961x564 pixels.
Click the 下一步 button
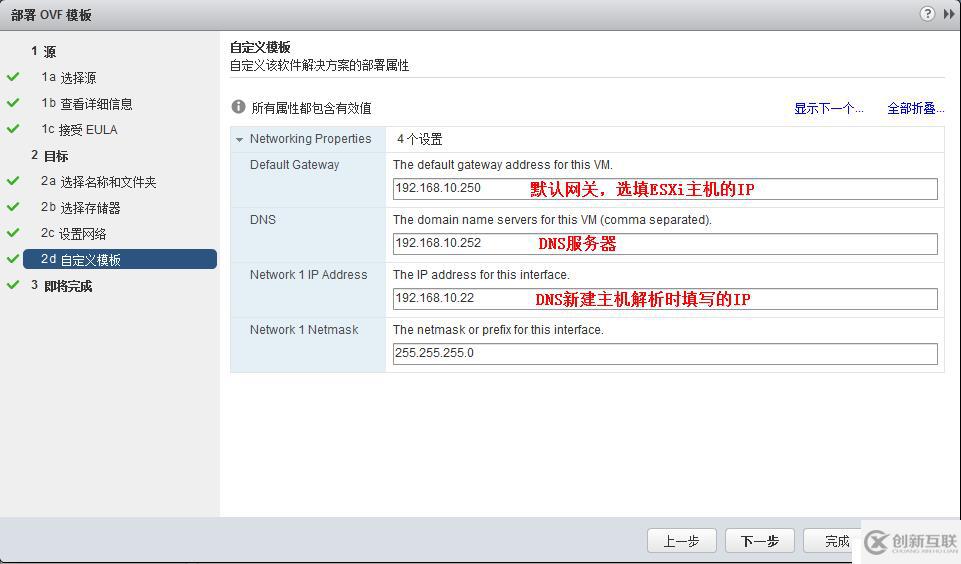759,541
